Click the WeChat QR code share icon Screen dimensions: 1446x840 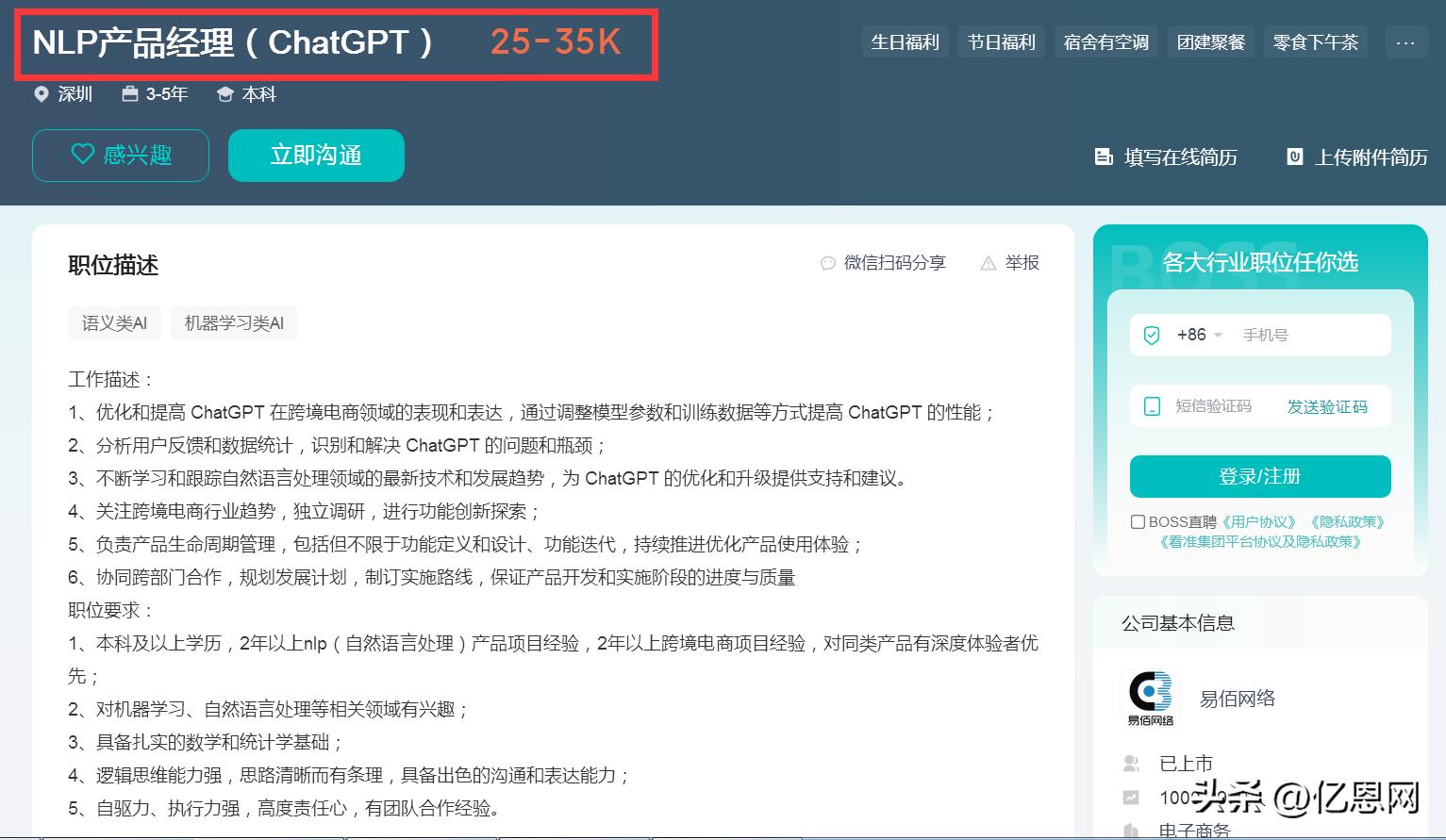coord(829,262)
